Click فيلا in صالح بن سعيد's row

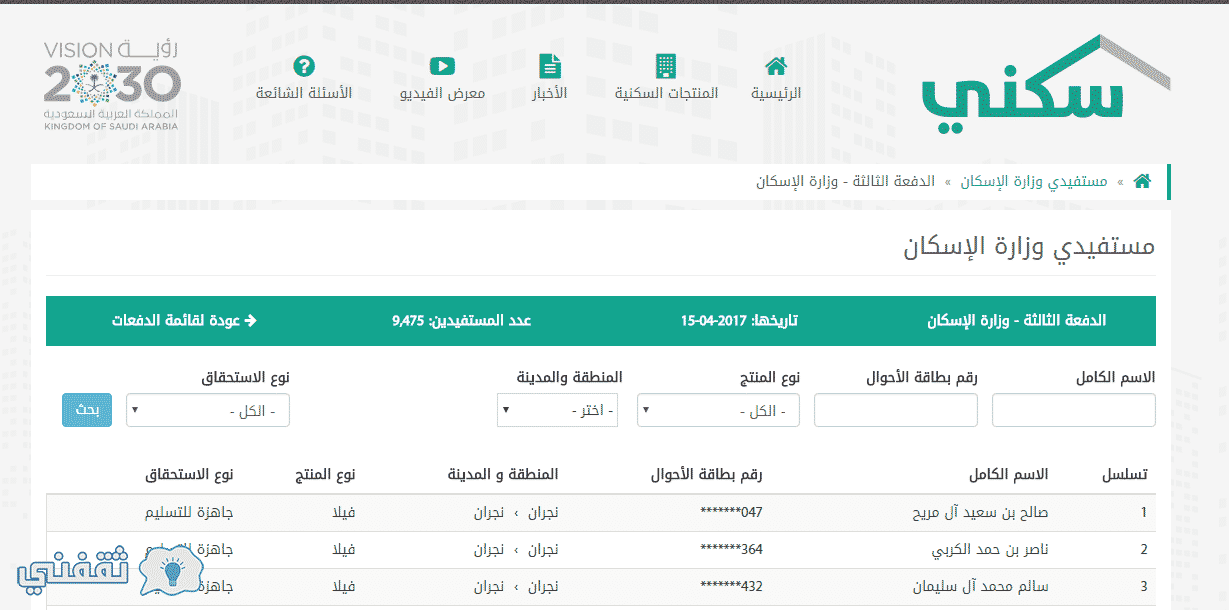343,512
